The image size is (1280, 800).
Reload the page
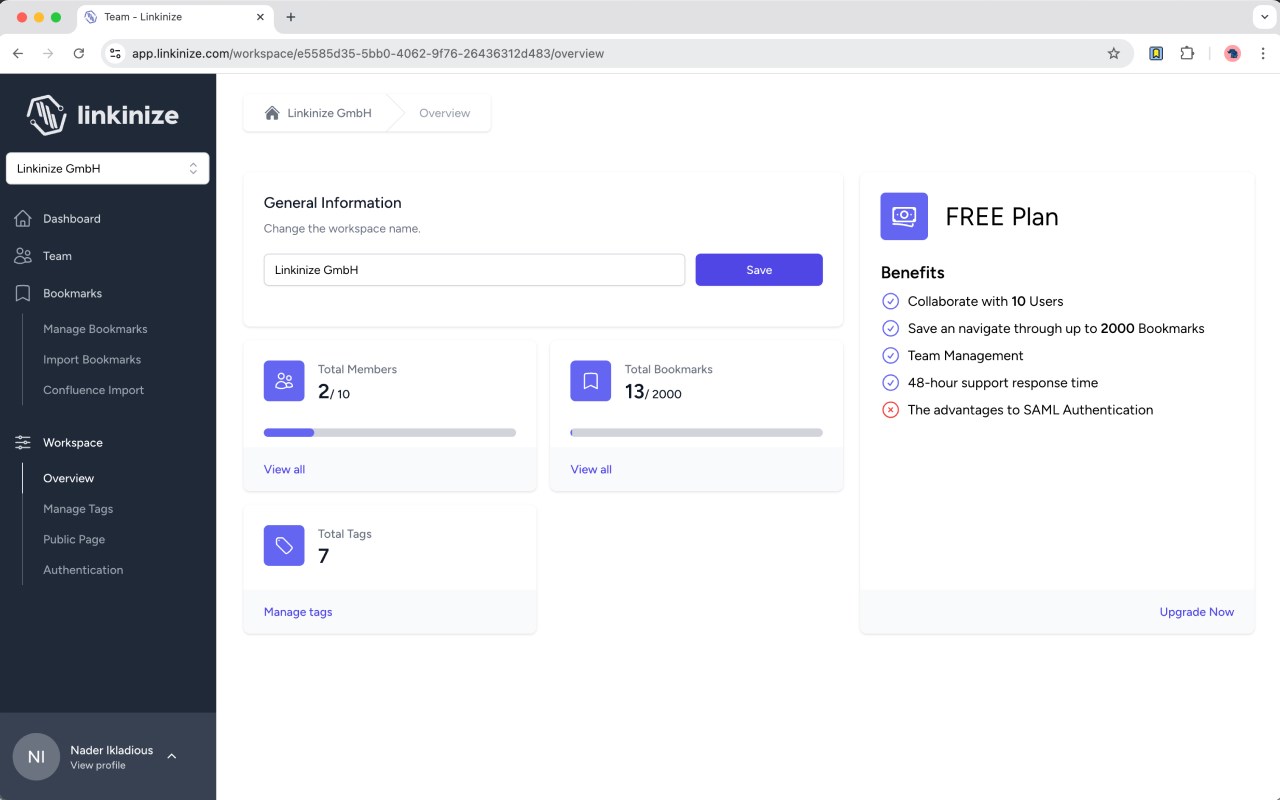pos(79,54)
